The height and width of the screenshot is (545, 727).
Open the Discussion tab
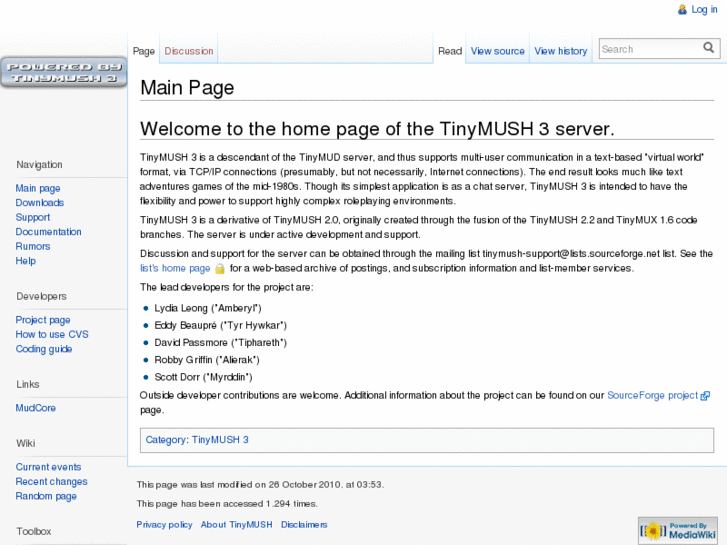click(189, 51)
